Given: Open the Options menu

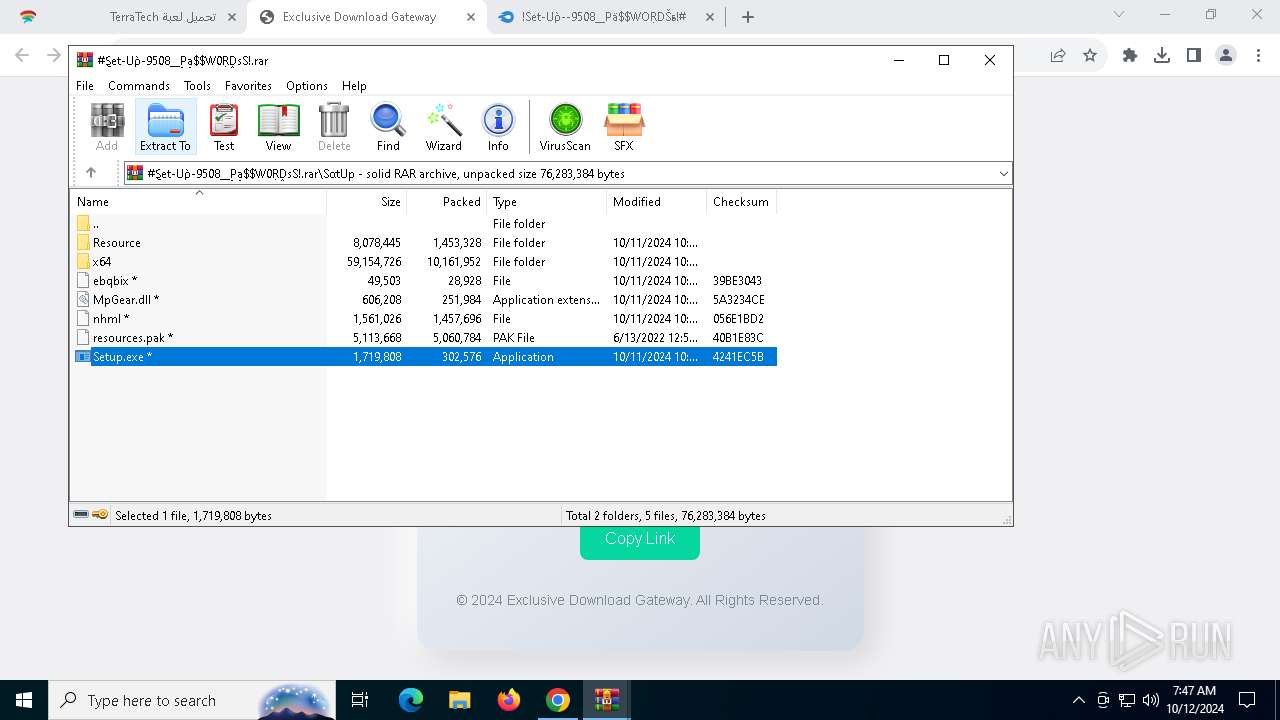Looking at the screenshot, I should pos(307,86).
